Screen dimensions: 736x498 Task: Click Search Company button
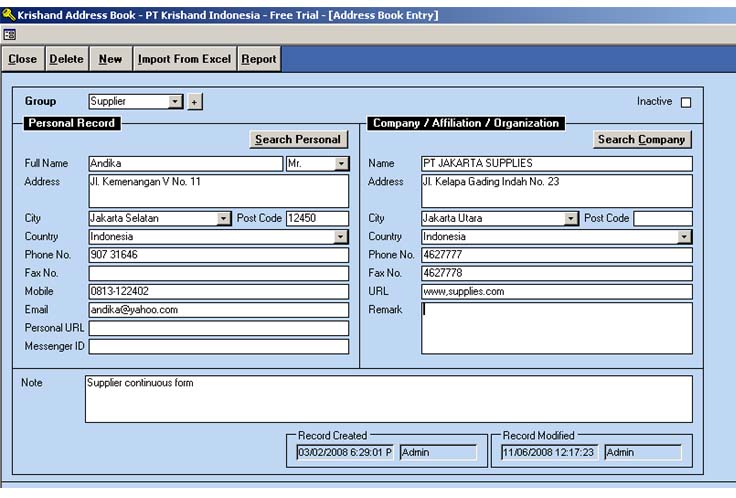(642, 139)
